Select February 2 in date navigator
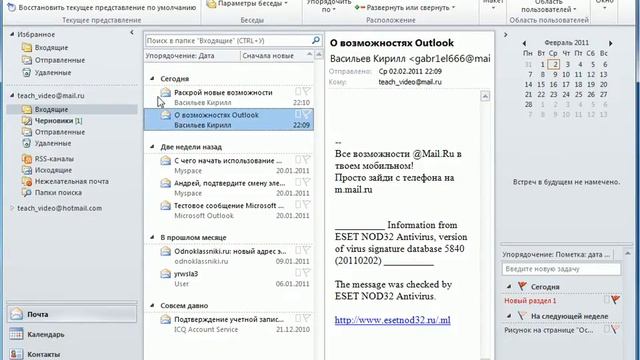640x360 pixels. point(554,64)
